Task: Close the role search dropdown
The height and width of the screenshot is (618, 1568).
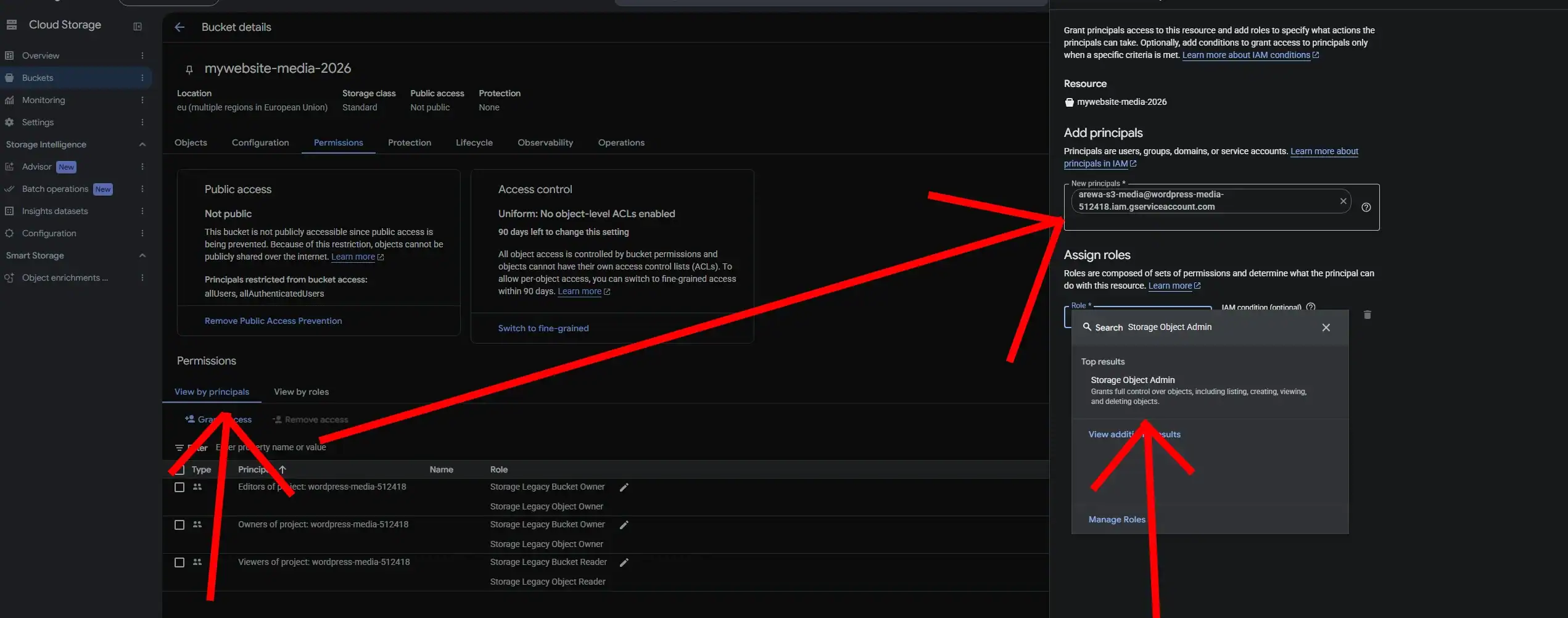Action: (1326, 328)
